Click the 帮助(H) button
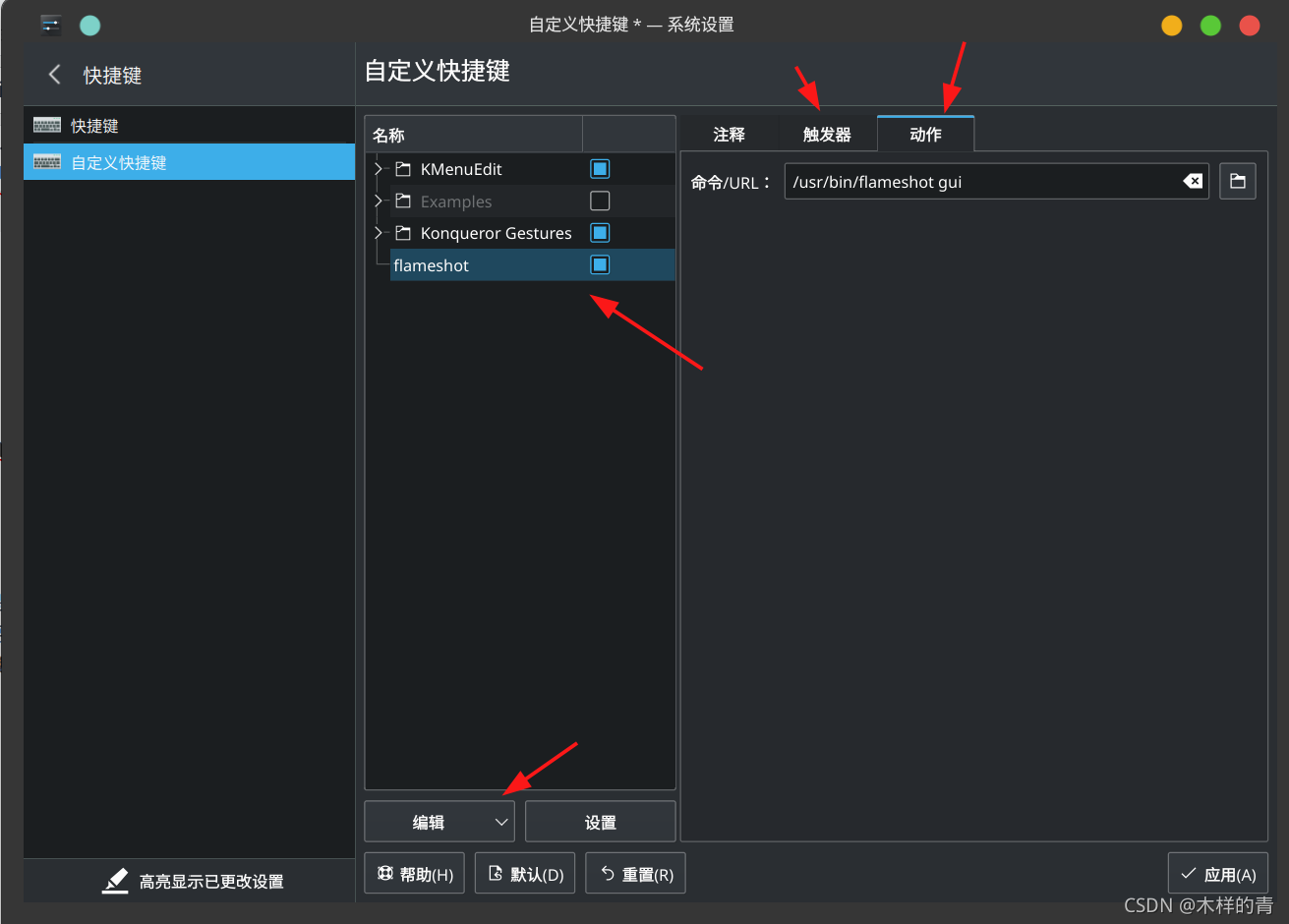This screenshot has width=1289, height=924. point(415,873)
